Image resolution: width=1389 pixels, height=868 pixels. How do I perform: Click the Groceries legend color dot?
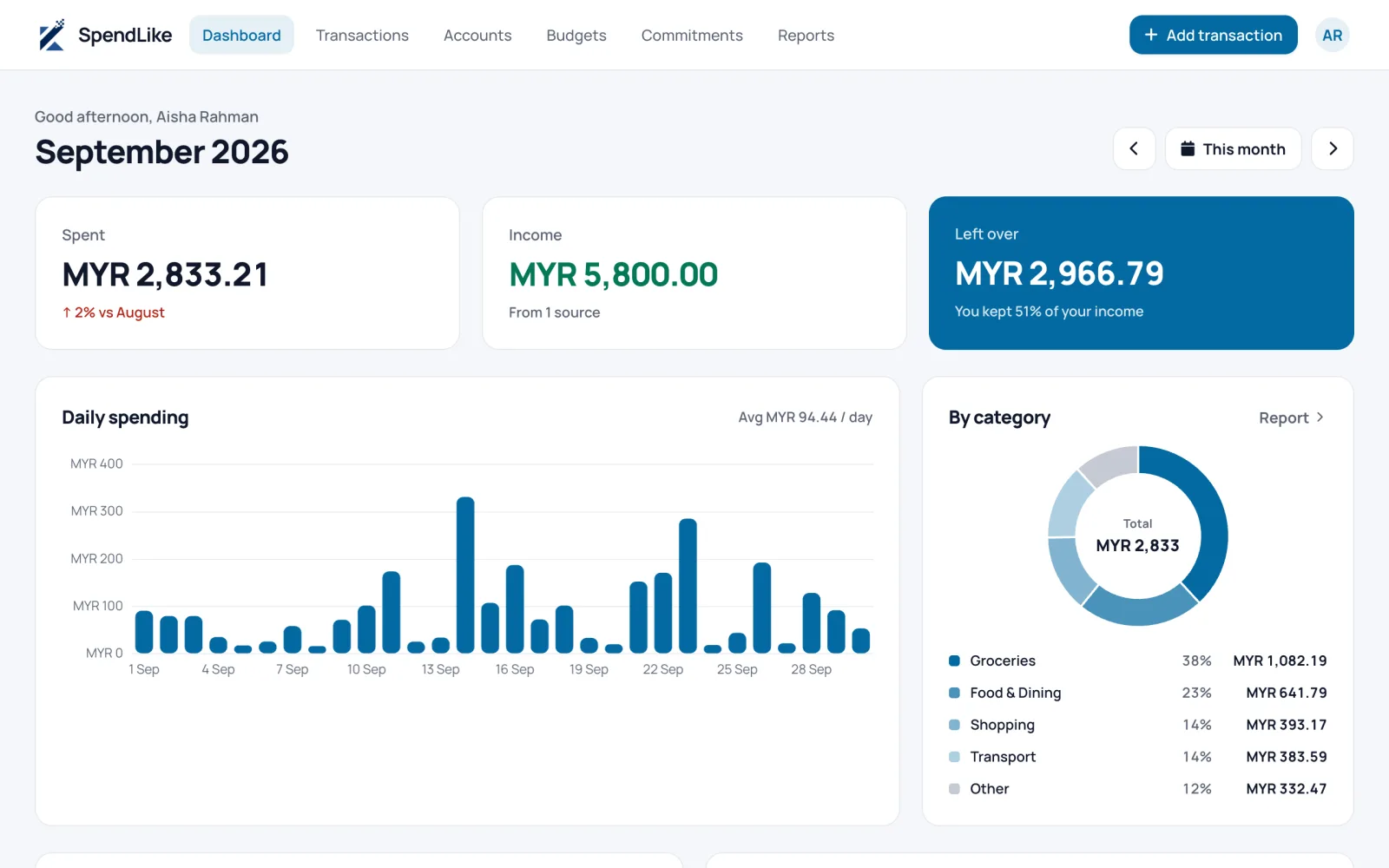click(954, 661)
